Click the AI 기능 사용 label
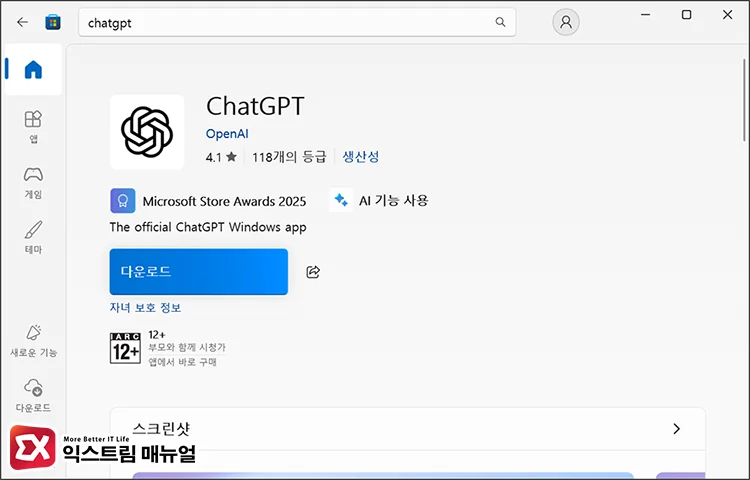Screen dimensions: 750x480 (x=394, y=200)
